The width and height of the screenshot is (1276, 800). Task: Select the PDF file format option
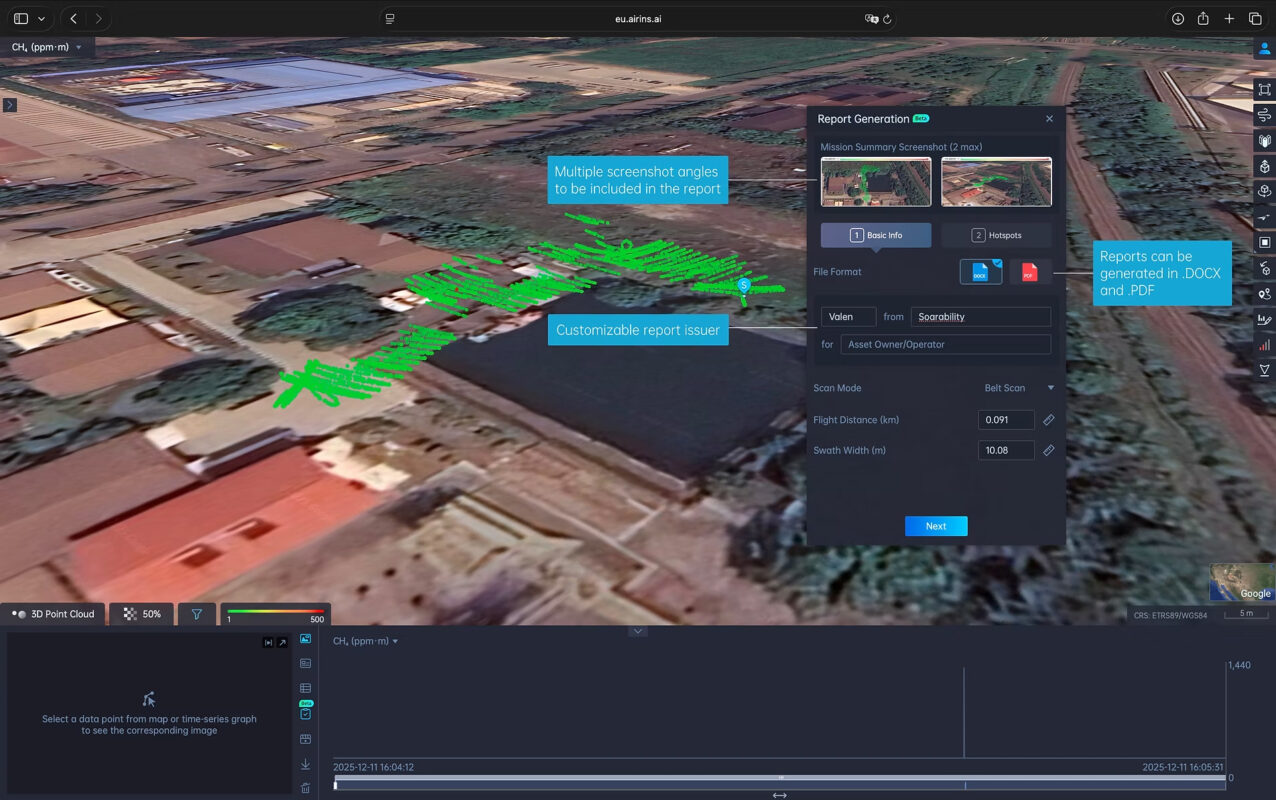pos(1029,272)
